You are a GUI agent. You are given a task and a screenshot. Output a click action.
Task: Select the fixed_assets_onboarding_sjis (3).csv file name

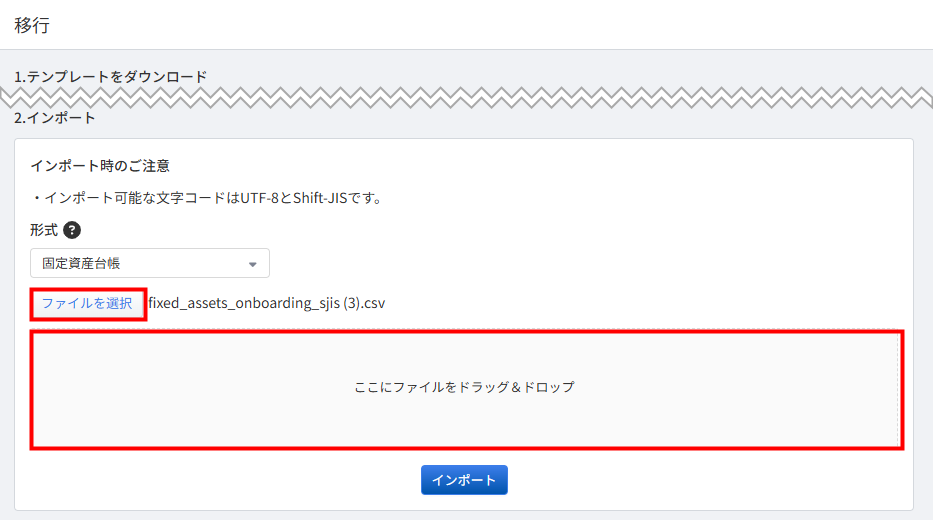267,303
